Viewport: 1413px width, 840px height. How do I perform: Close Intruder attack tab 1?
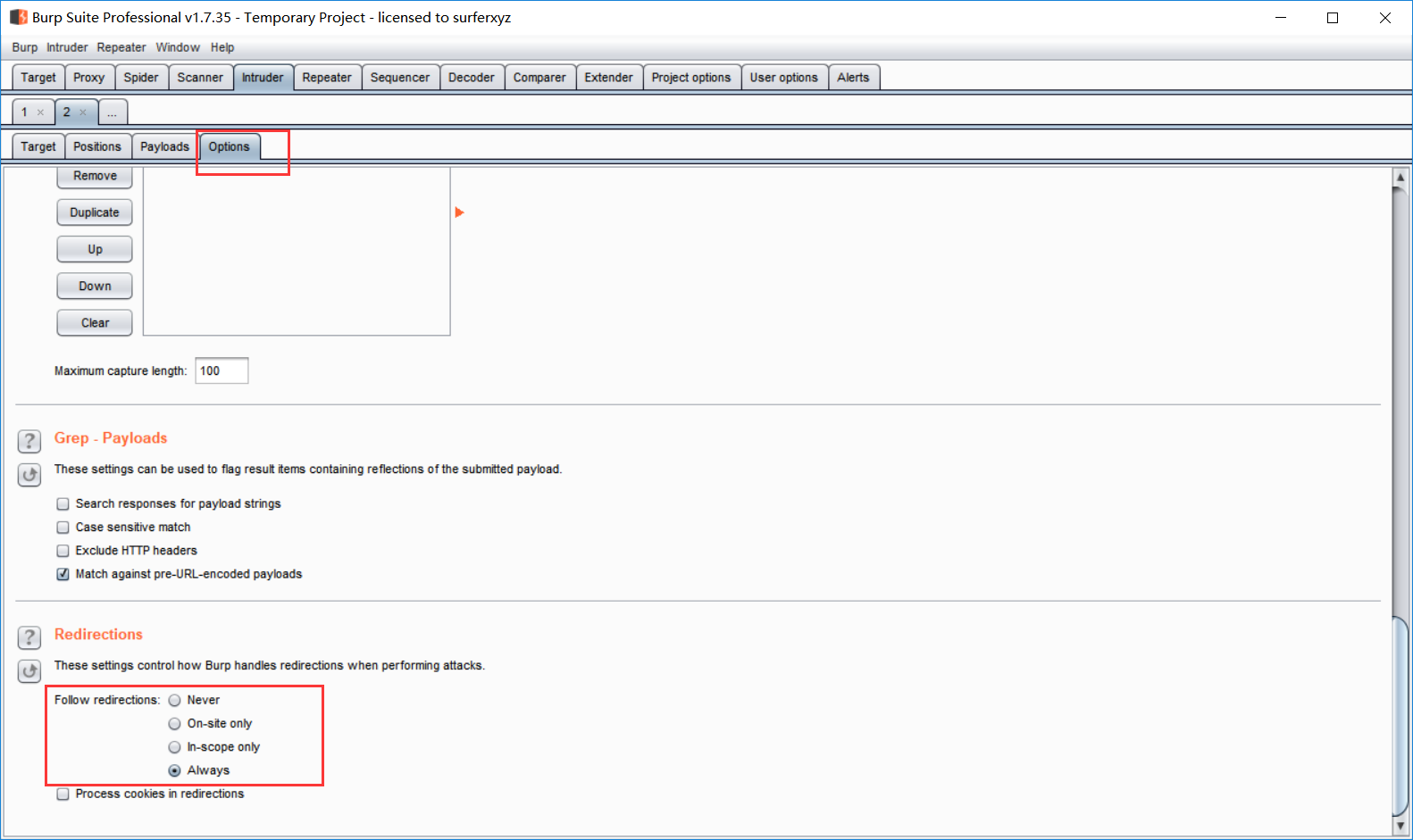click(40, 112)
